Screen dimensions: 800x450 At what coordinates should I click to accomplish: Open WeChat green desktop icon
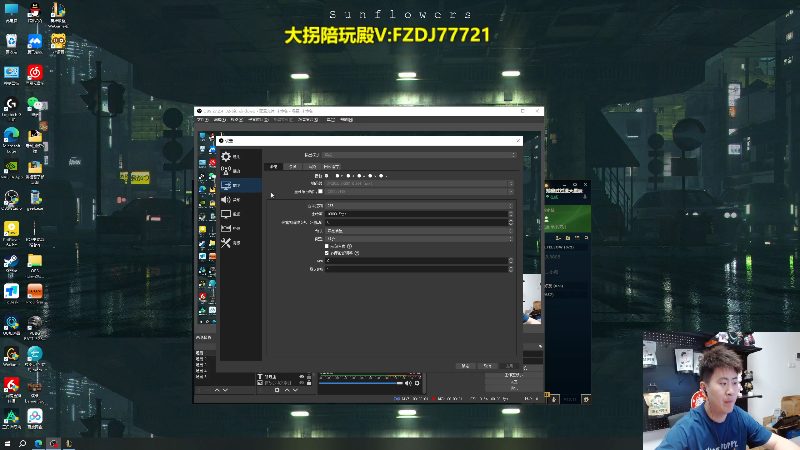[x=34, y=106]
